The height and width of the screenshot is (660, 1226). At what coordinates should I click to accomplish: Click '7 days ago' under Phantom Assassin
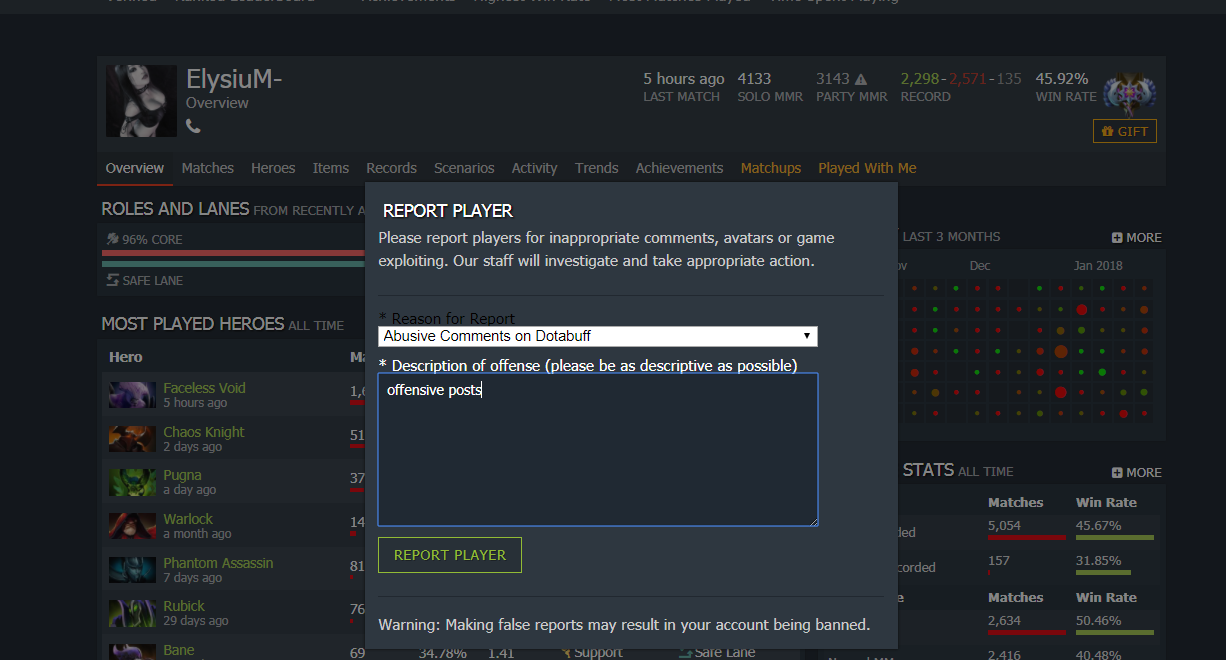[x=193, y=578]
